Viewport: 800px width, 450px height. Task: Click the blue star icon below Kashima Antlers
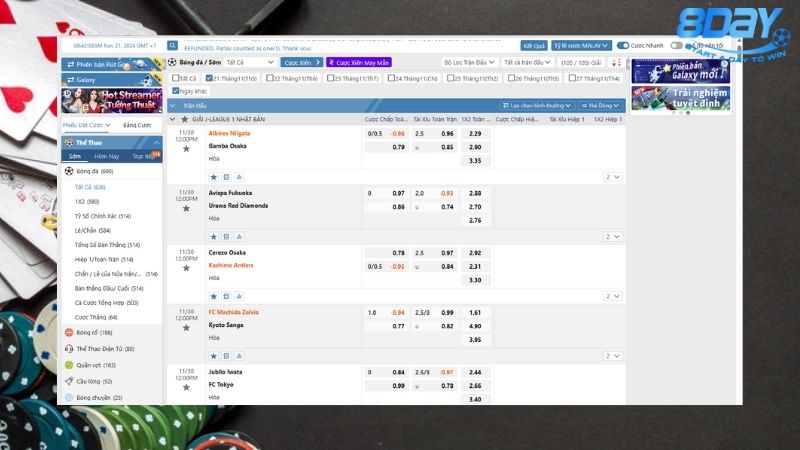(214, 296)
